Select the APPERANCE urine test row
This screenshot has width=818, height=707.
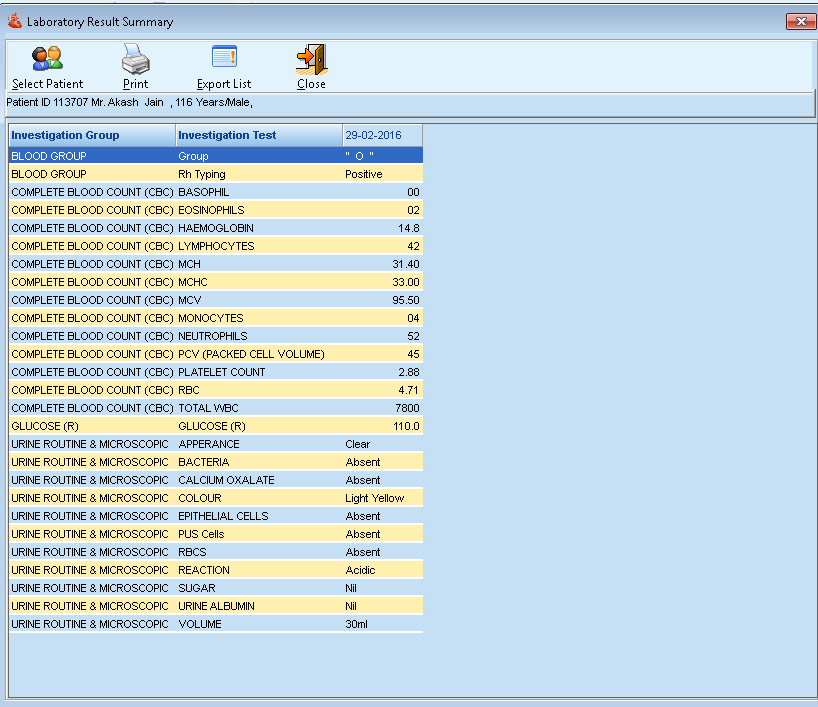pos(216,444)
